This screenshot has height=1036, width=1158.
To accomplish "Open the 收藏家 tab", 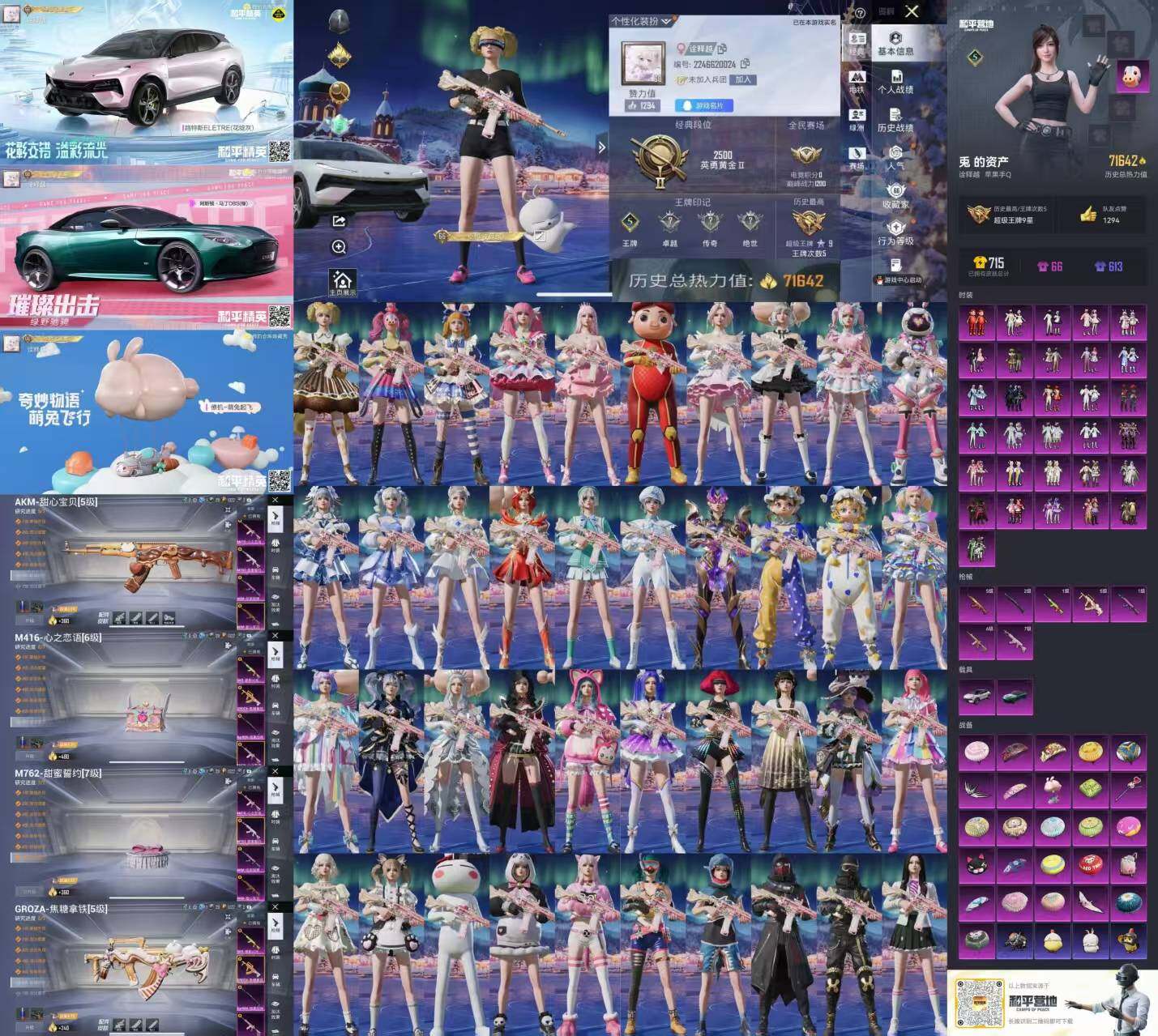I will pyautogui.click(x=895, y=197).
